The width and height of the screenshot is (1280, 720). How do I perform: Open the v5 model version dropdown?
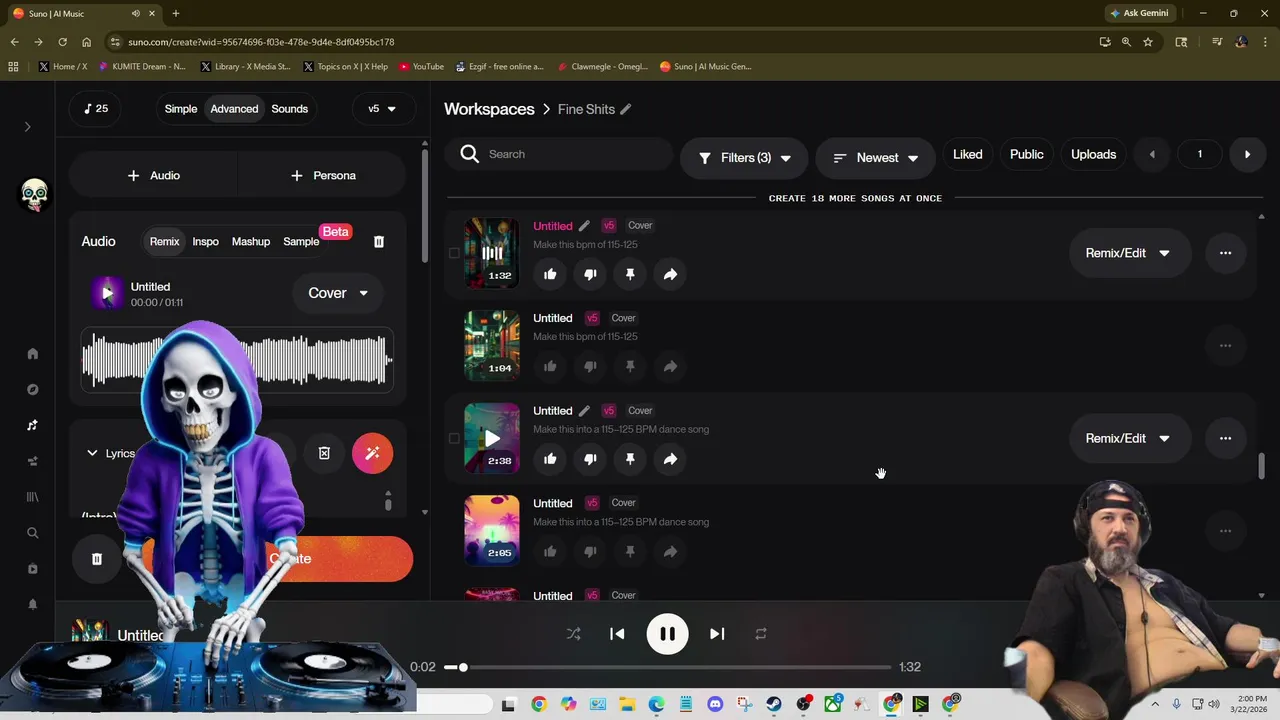tap(383, 109)
